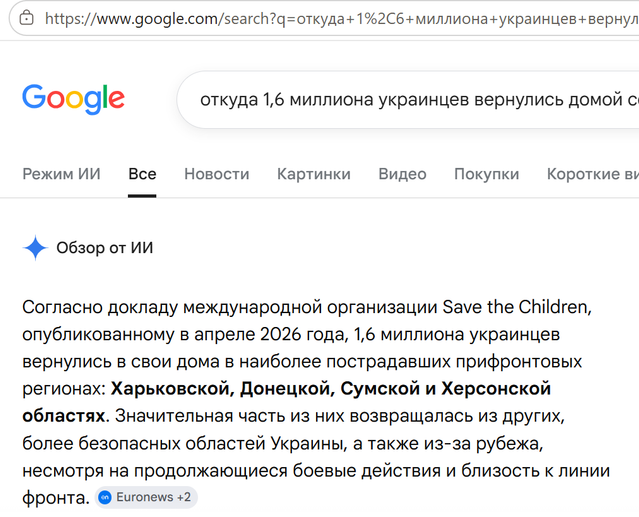Image resolution: width=639 pixels, height=517 pixels.
Task: Focus the Google search query field
Action: point(408,100)
